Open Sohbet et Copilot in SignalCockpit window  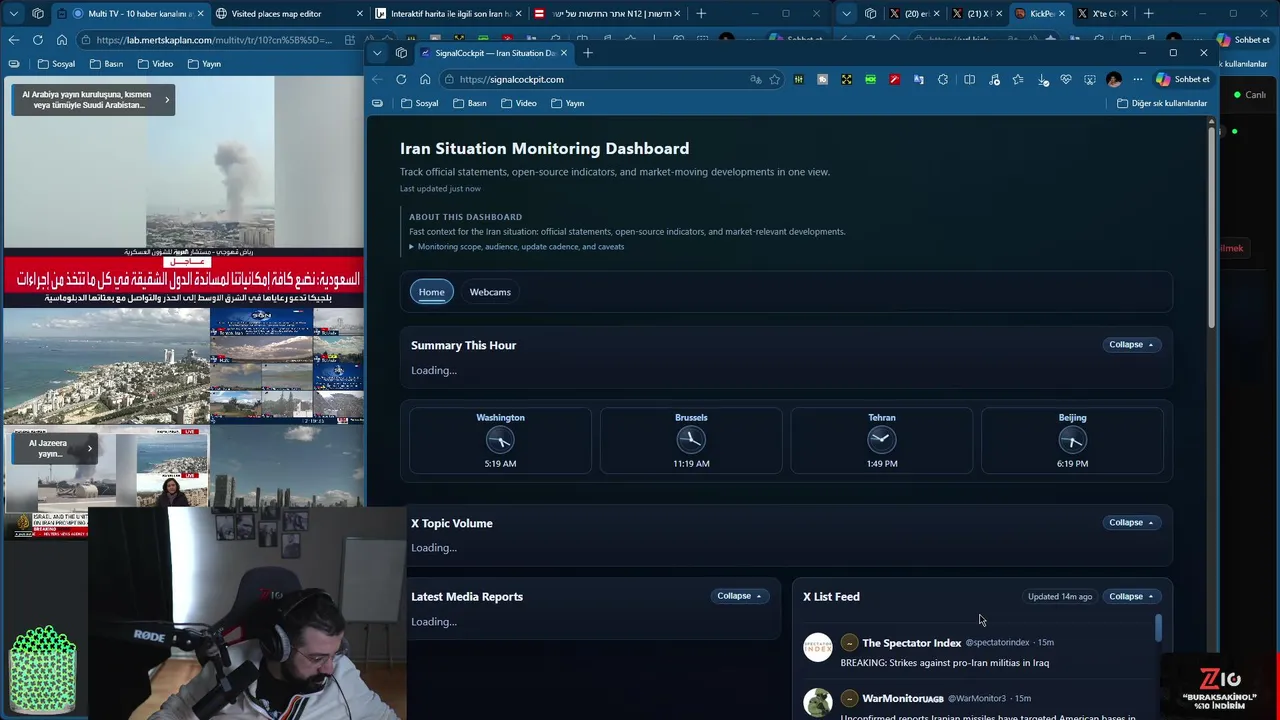[x=1183, y=79]
